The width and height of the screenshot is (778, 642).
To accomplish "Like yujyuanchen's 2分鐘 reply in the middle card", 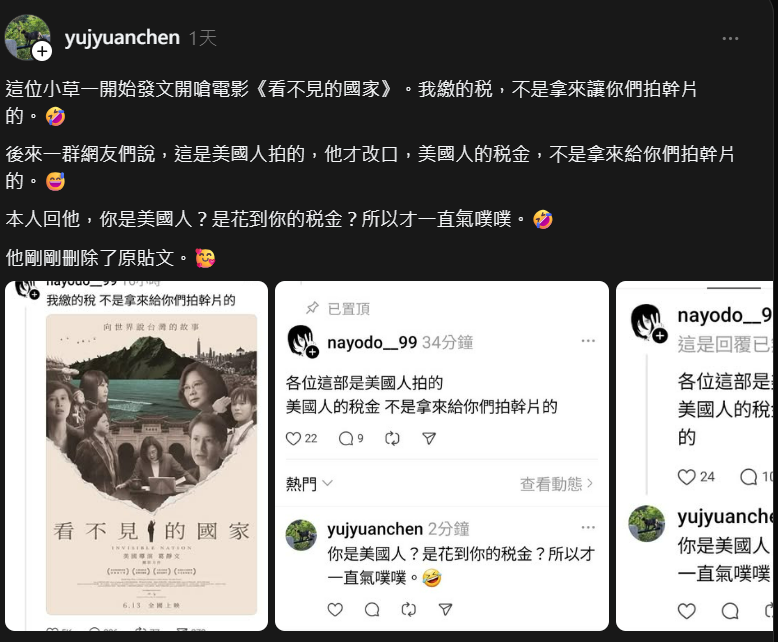I will pos(335,609).
